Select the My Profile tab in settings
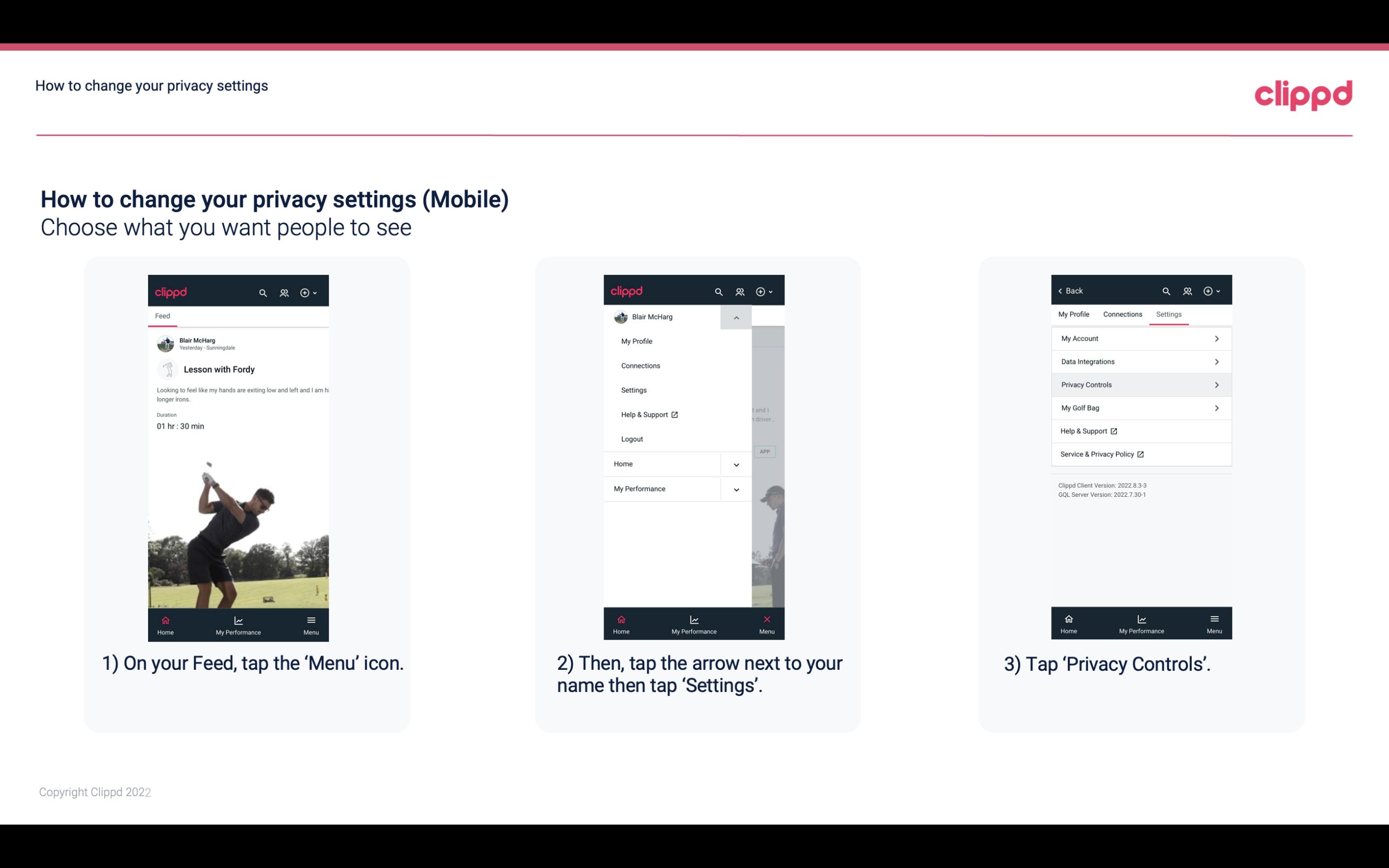 coord(1074,314)
